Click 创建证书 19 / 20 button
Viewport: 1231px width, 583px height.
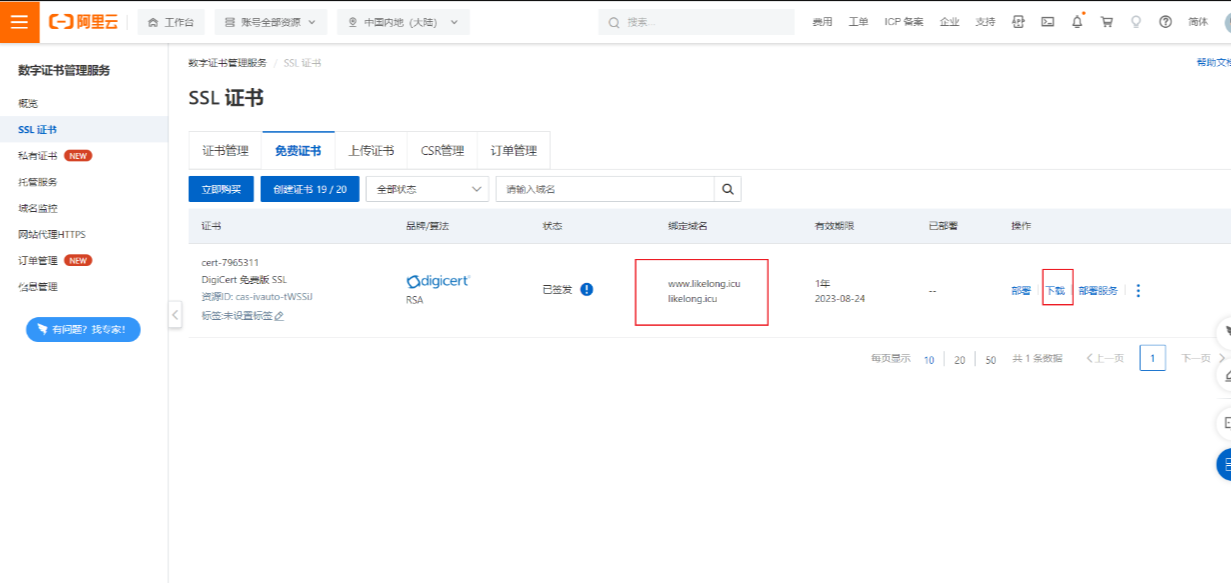310,189
